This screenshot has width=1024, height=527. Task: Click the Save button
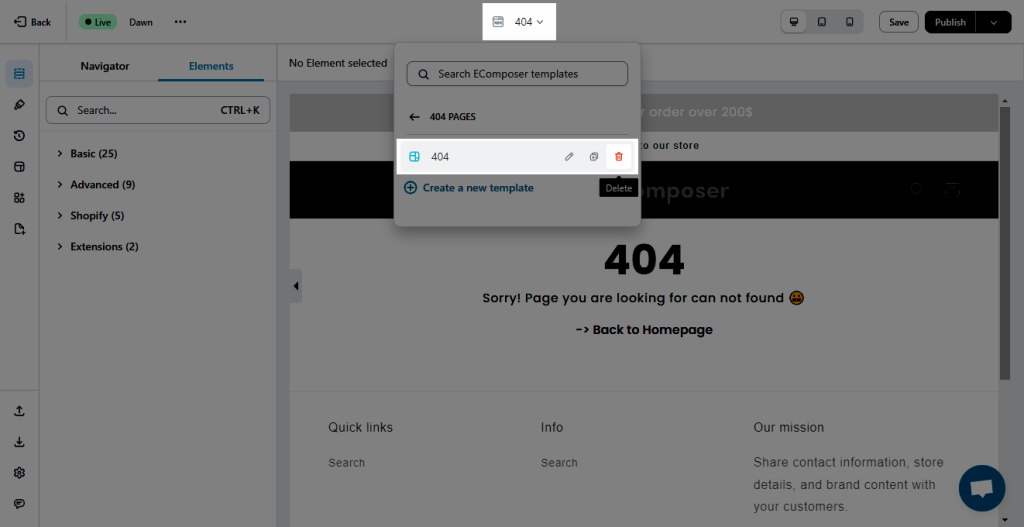coord(899,22)
